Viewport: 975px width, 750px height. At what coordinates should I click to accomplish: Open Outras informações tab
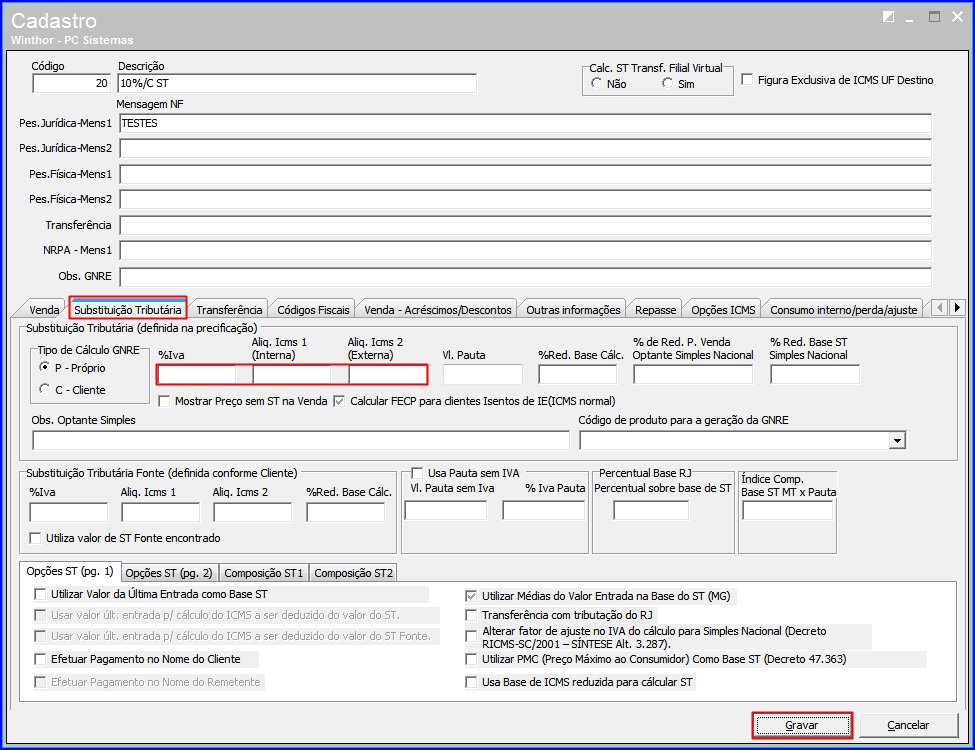coord(573,310)
